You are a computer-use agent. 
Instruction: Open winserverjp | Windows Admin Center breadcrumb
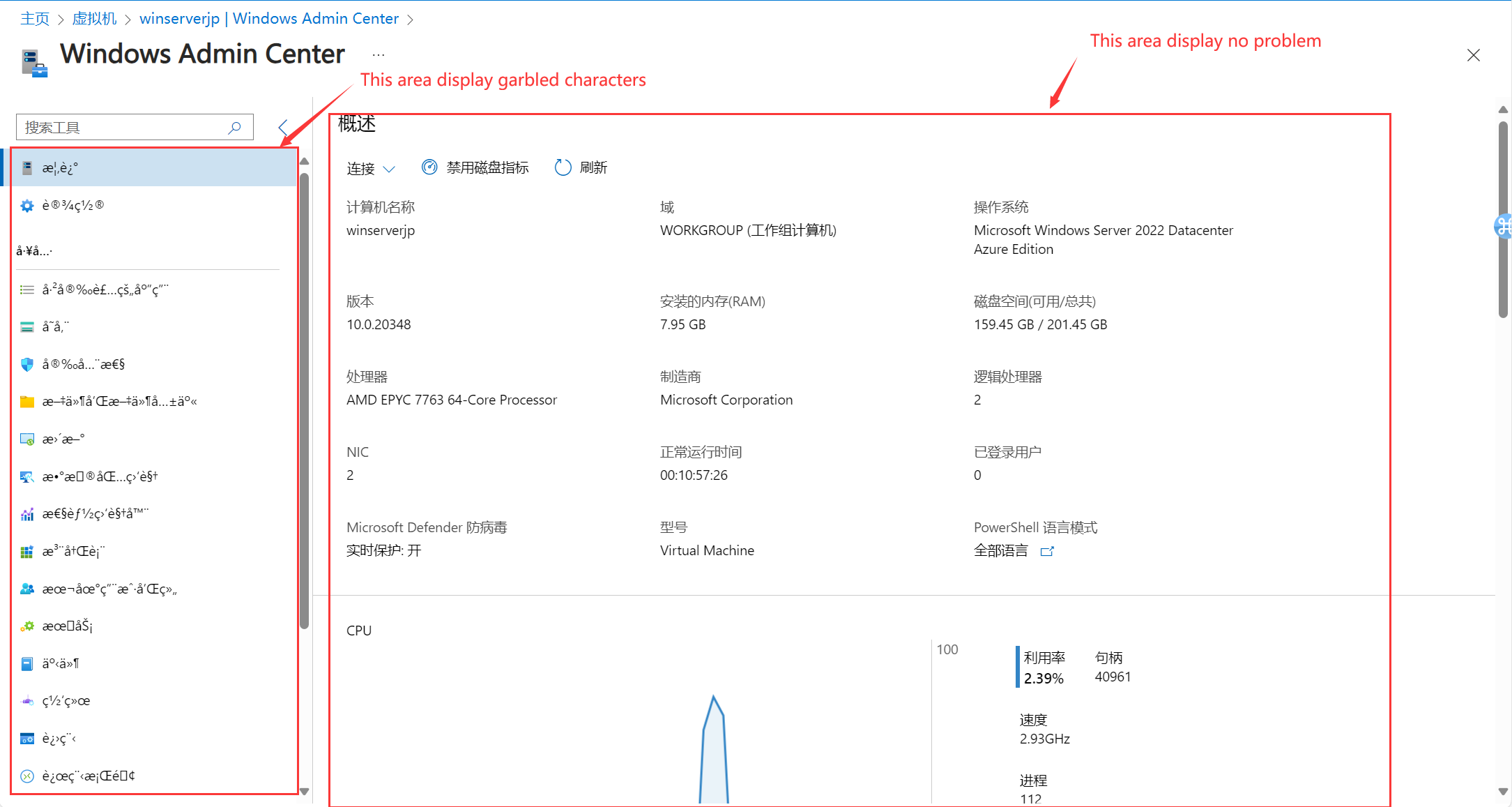pos(269,19)
